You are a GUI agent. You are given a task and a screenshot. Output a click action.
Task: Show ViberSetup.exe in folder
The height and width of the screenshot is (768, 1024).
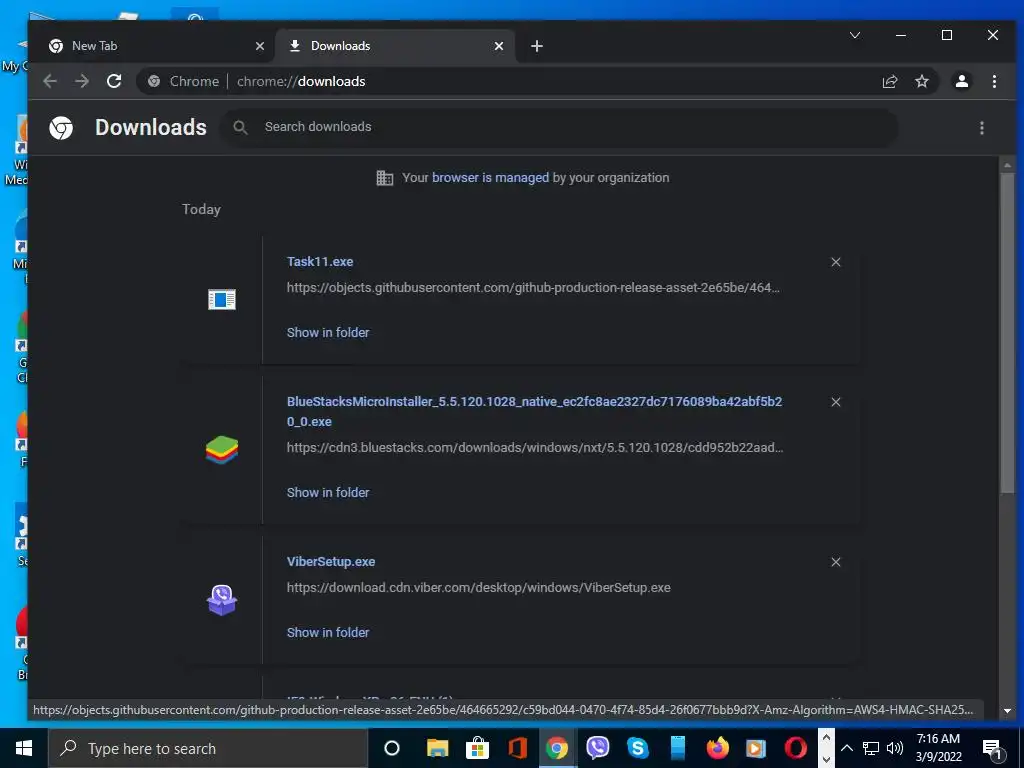click(x=328, y=632)
